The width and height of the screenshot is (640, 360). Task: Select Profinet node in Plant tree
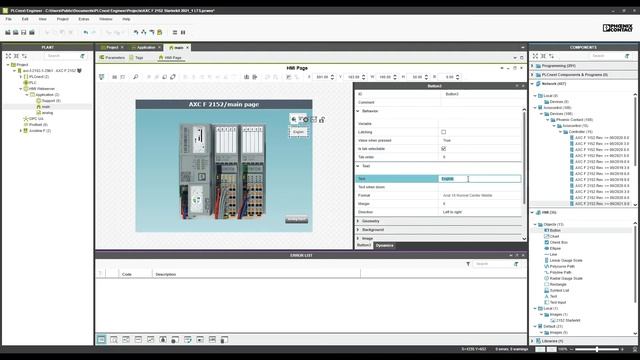tap(36, 124)
